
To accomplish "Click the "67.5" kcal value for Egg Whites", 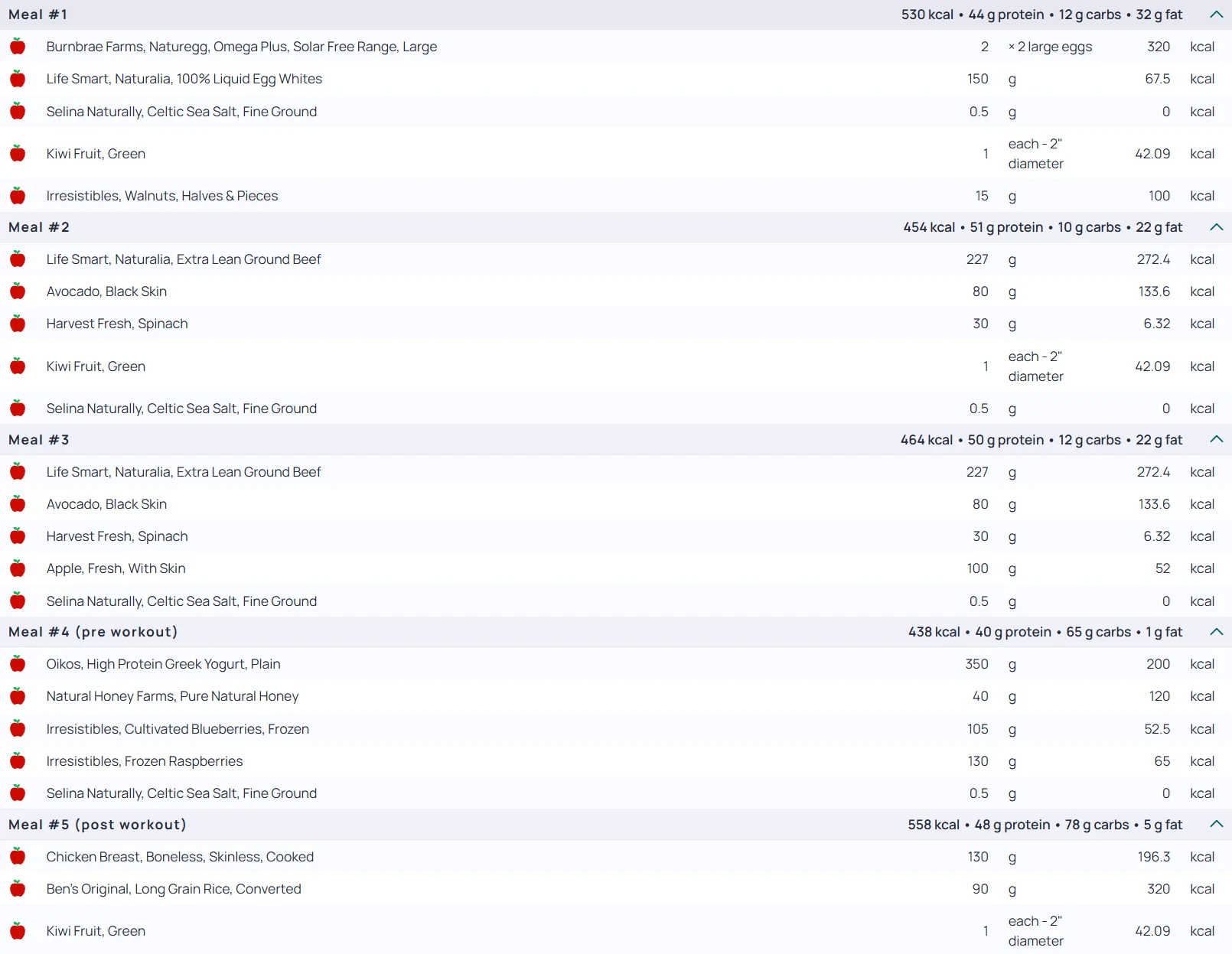I will tap(1158, 79).
